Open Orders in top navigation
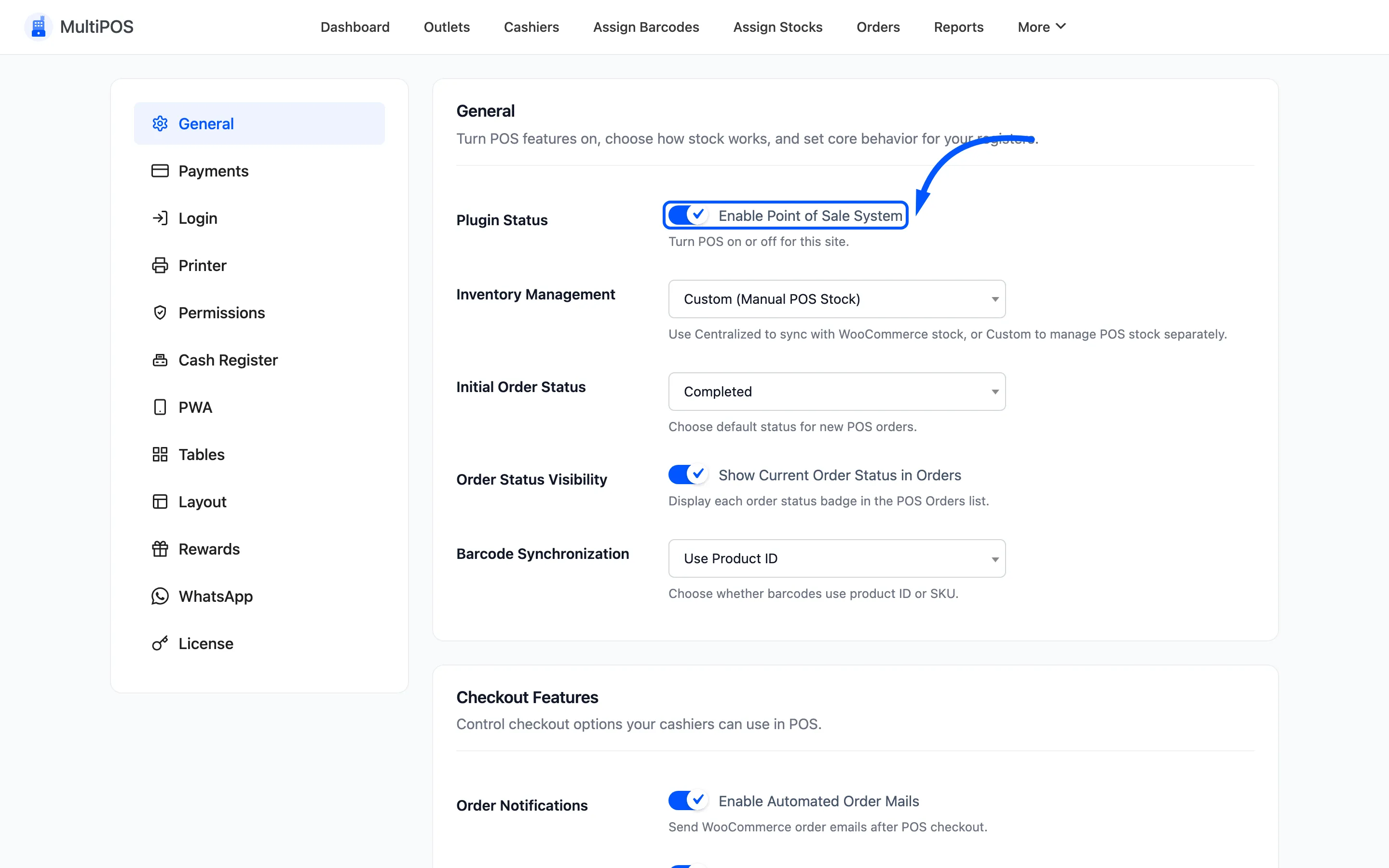This screenshot has width=1389, height=868. point(878,27)
